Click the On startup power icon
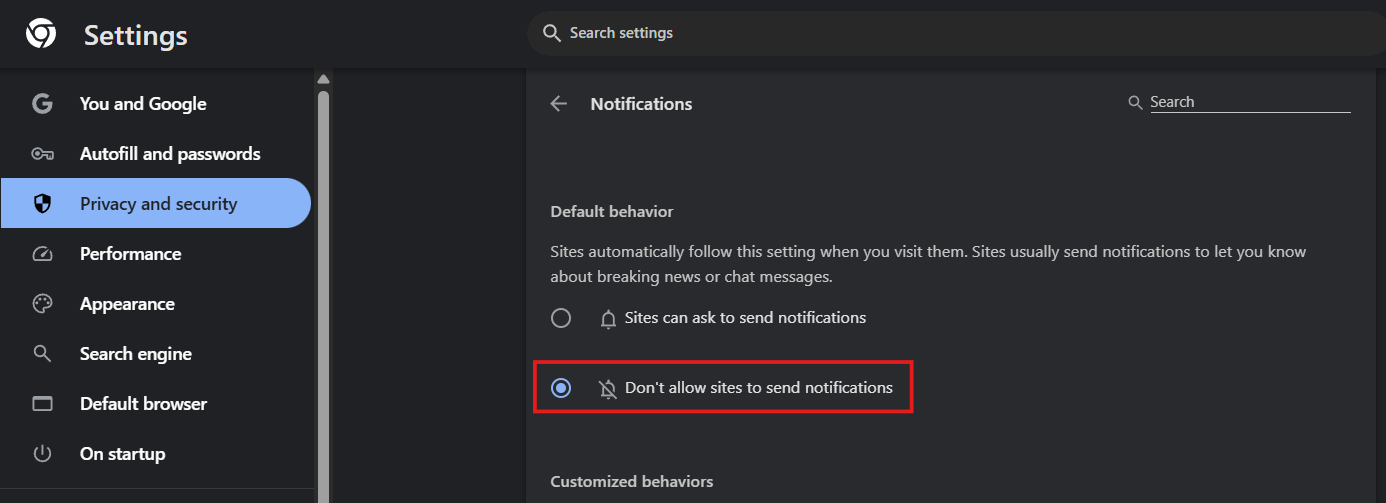This screenshot has width=1386, height=503. 42,454
